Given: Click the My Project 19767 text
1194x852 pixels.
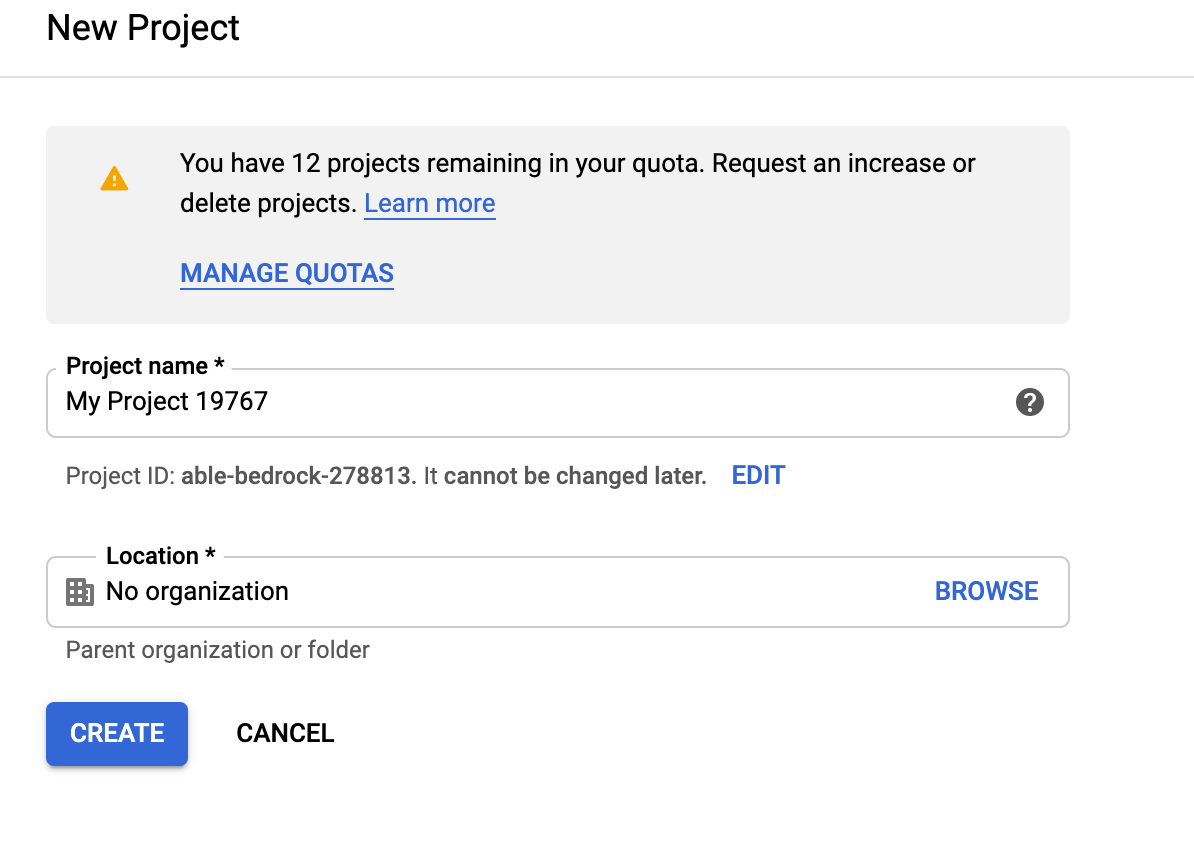Looking at the screenshot, I should point(167,402).
